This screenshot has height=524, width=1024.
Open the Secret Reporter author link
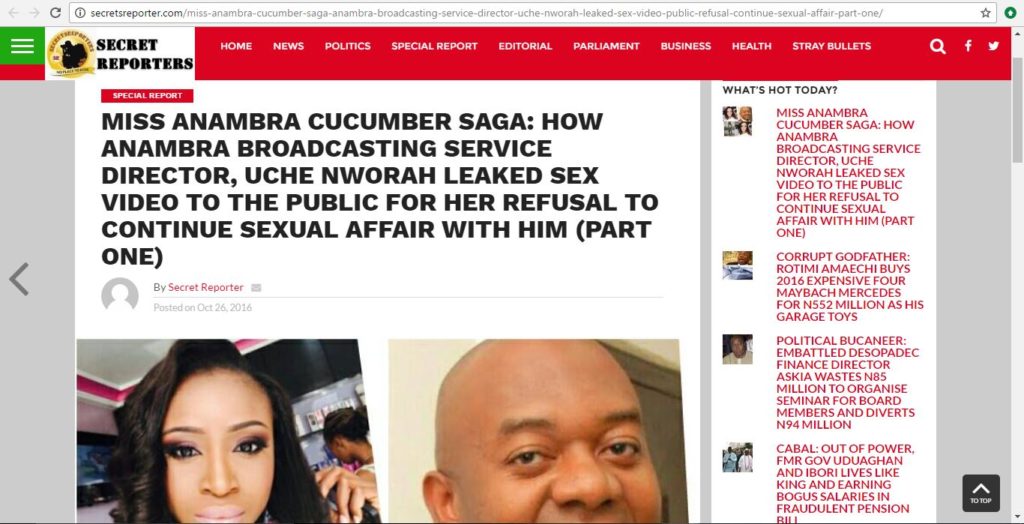pyautogui.click(x=206, y=287)
